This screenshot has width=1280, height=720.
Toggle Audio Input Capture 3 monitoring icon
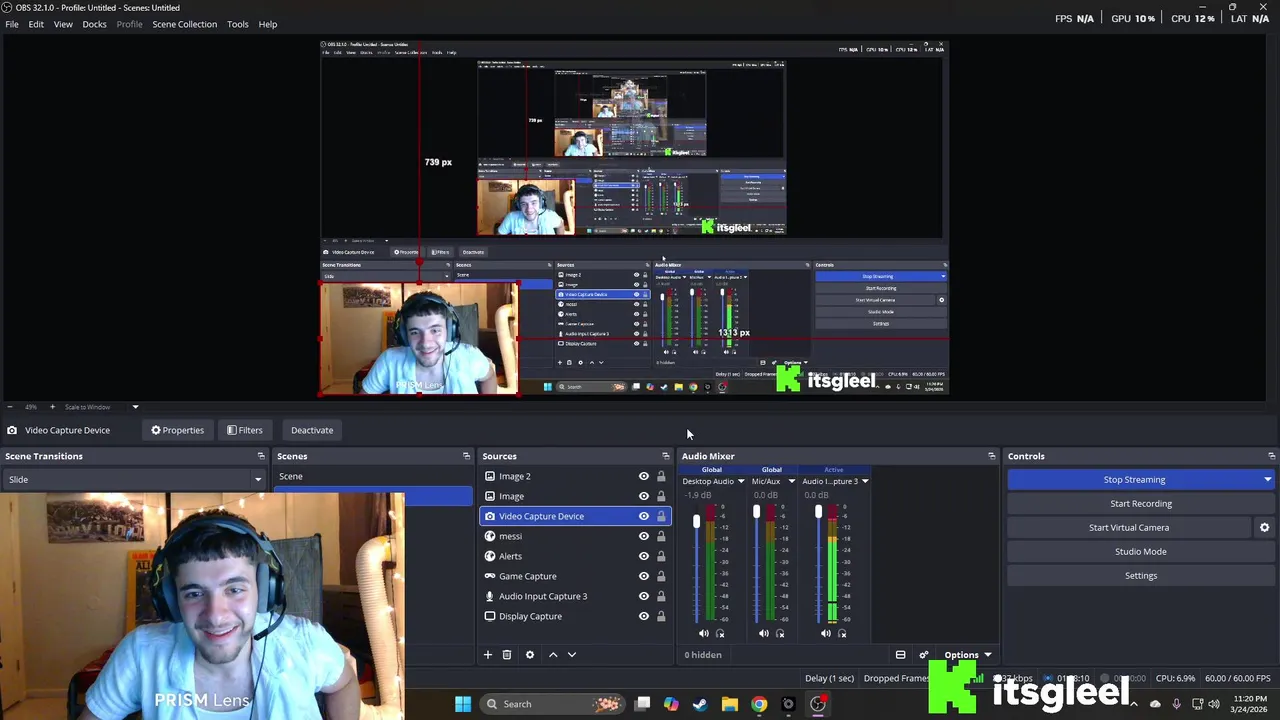[842, 633]
